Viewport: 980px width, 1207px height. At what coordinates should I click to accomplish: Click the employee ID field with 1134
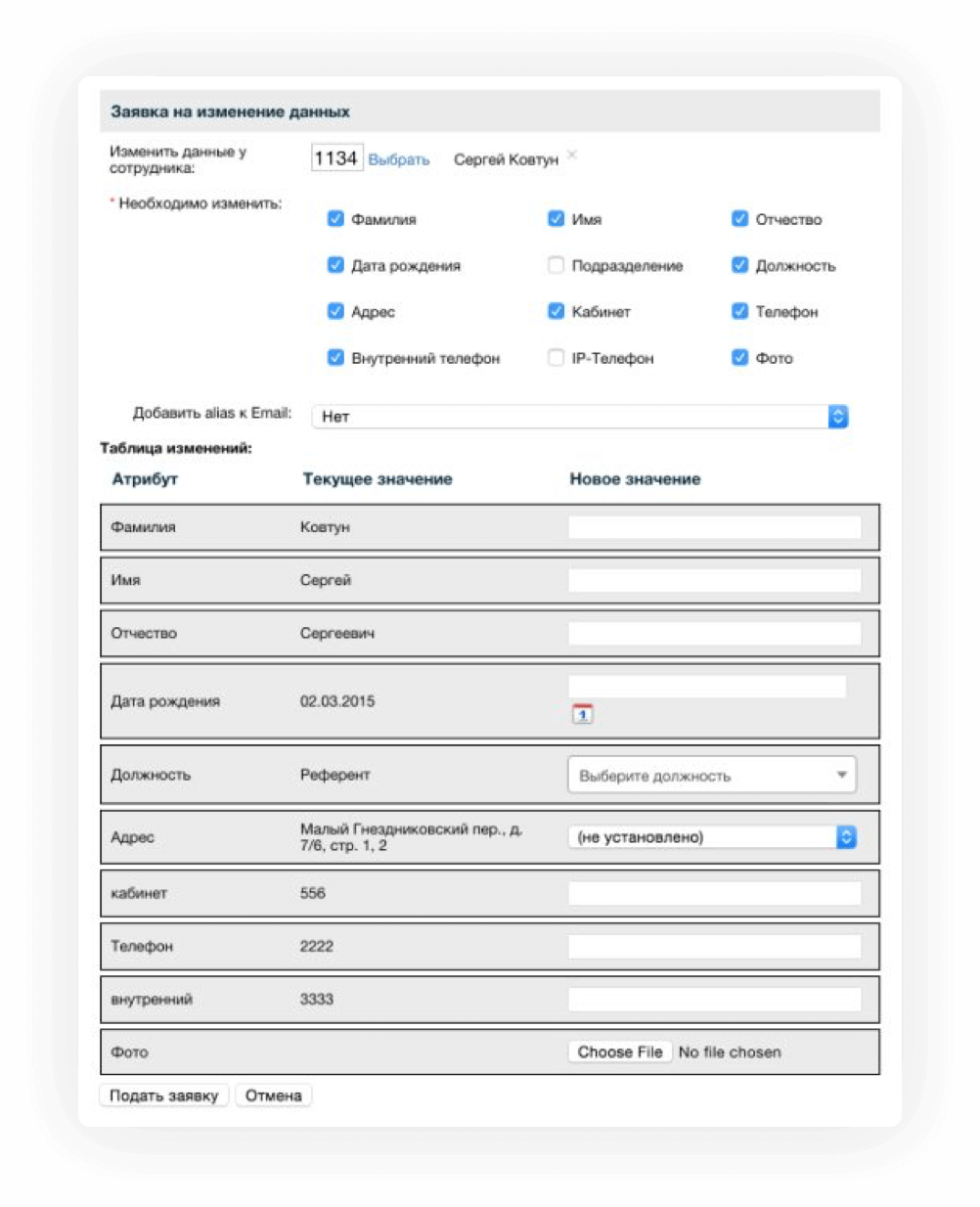(336, 158)
